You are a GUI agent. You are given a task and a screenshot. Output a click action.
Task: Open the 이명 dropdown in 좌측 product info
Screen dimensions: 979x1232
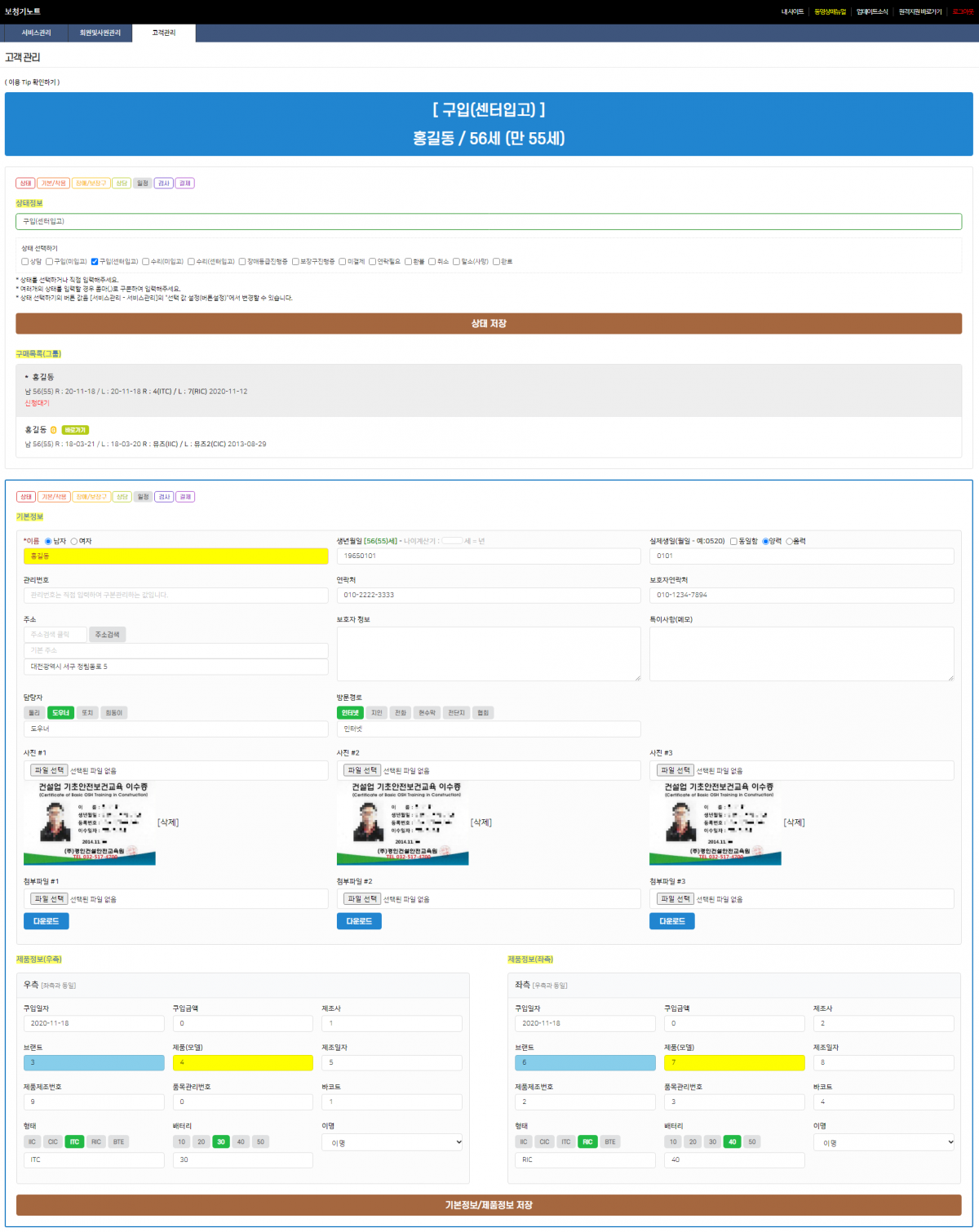point(884,1142)
